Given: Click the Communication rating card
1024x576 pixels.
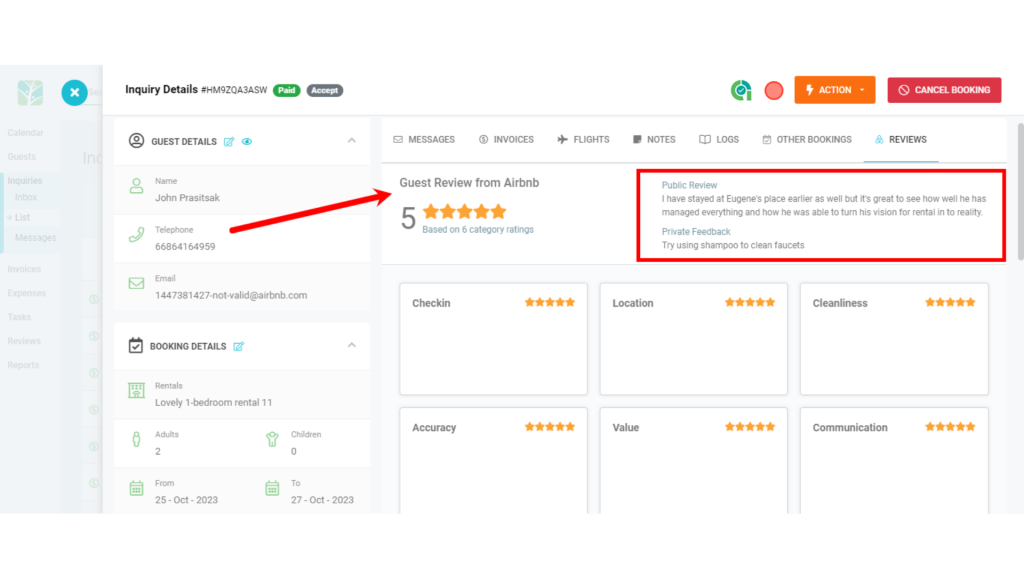Looking at the screenshot, I should coord(894,460).
